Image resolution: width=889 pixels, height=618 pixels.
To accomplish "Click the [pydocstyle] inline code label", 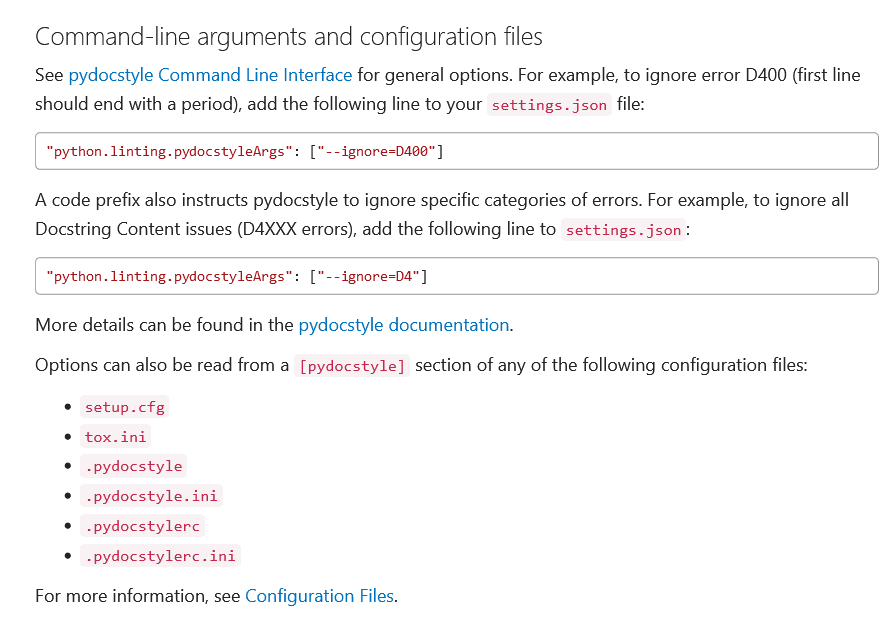I will tap(352, 366).
